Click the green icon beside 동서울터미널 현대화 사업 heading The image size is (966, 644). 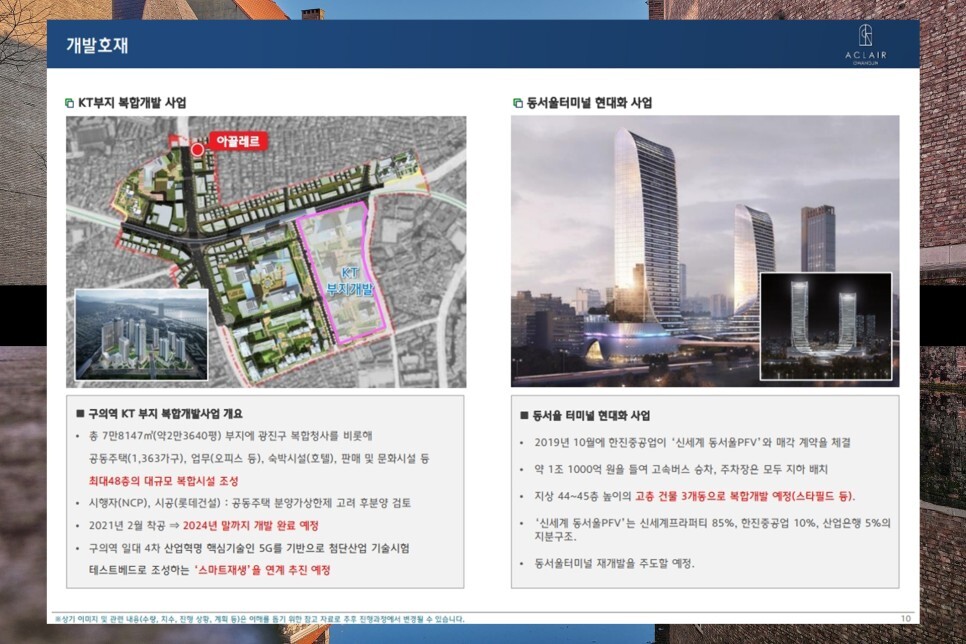coord(518,103)
